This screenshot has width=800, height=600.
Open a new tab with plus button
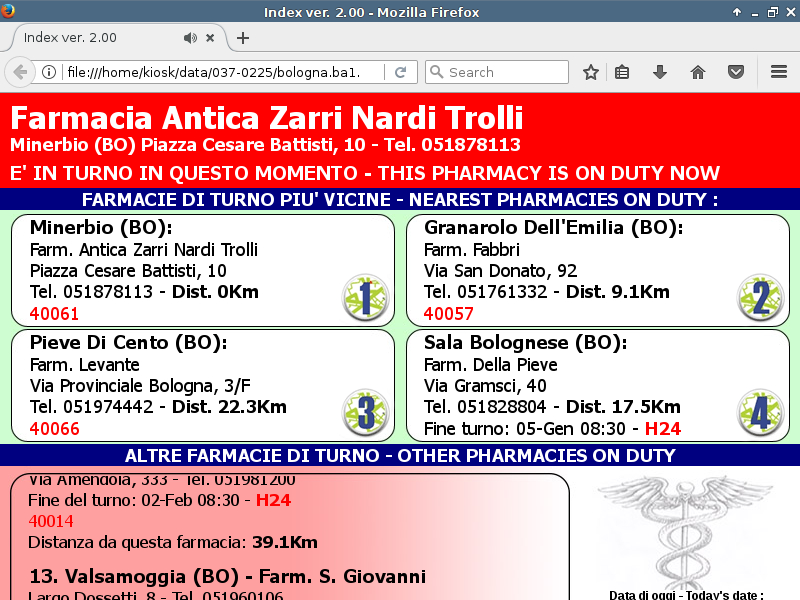point(243,38)
